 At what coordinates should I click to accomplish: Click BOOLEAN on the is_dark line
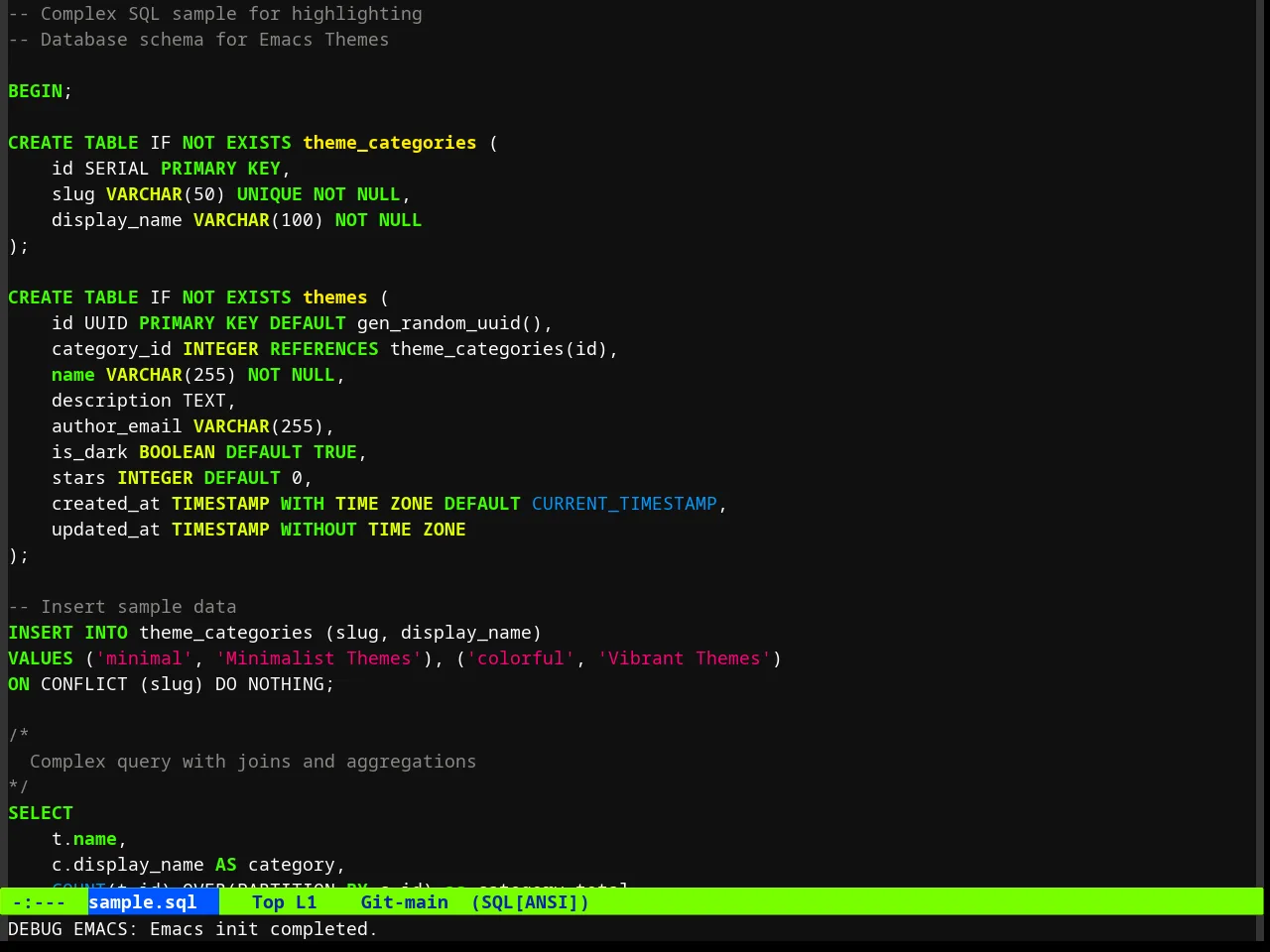point(177,452)
